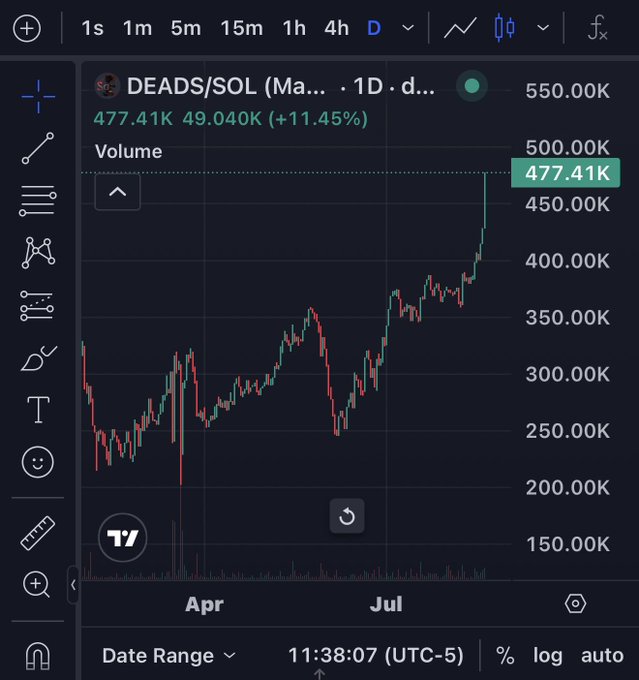
Task: Toggle the magnet mode tool
Action: 38,656
